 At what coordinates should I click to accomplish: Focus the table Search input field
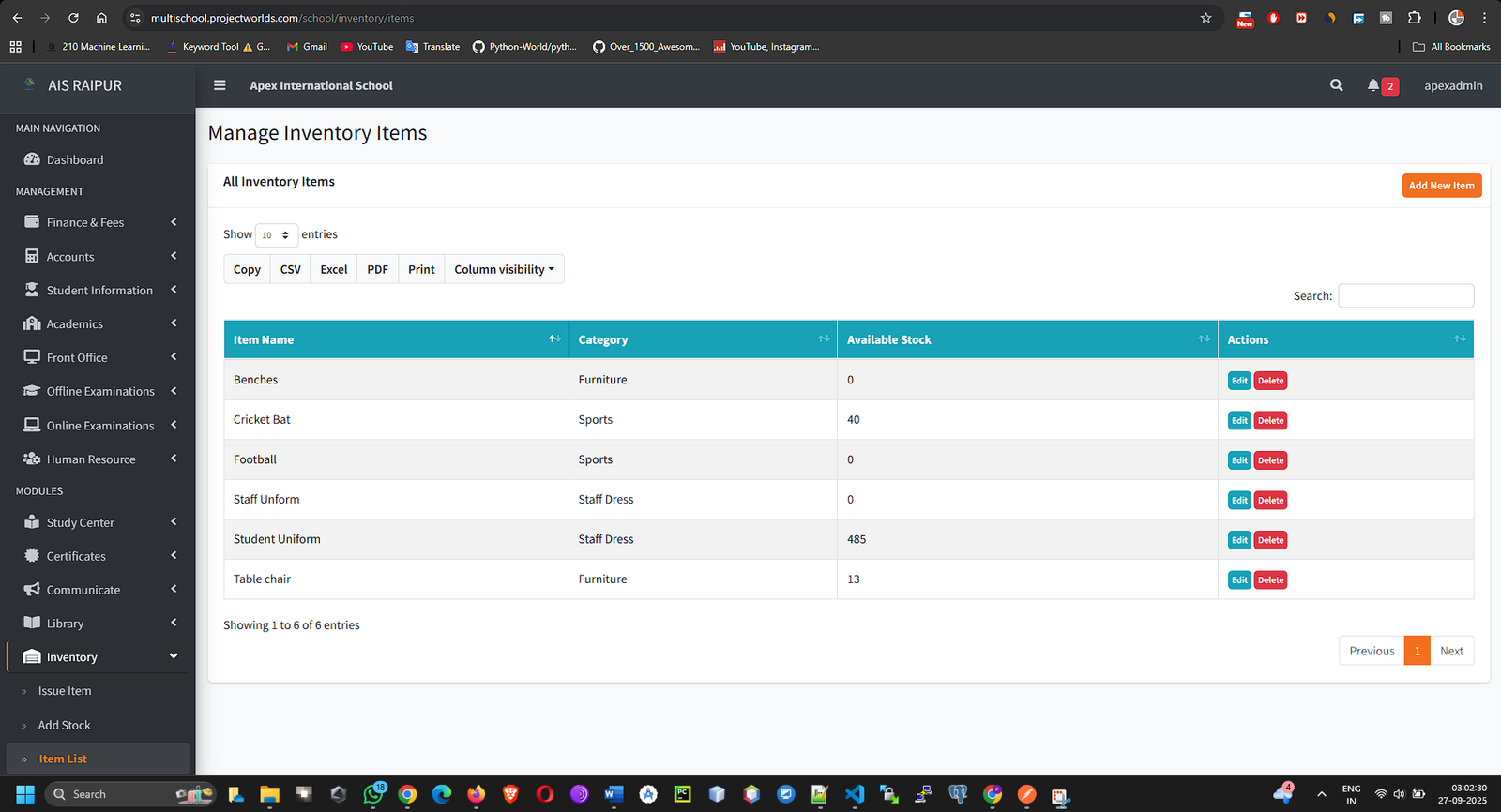(1405, 296)
